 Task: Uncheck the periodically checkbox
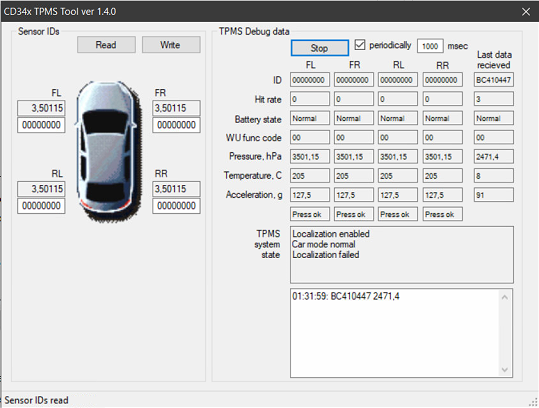click(x=360, y=45)
